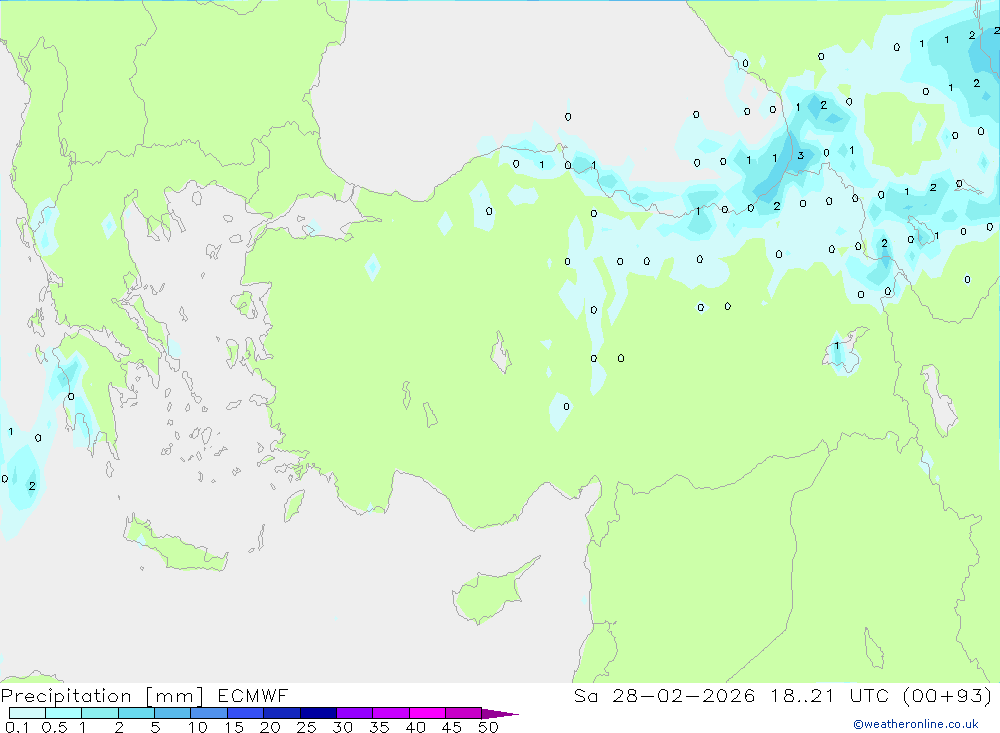Viewport: 1000px width, 733px height.
Task: Click the 0.5–1 mm legend swatch
Action: click(x=63, y=713)
